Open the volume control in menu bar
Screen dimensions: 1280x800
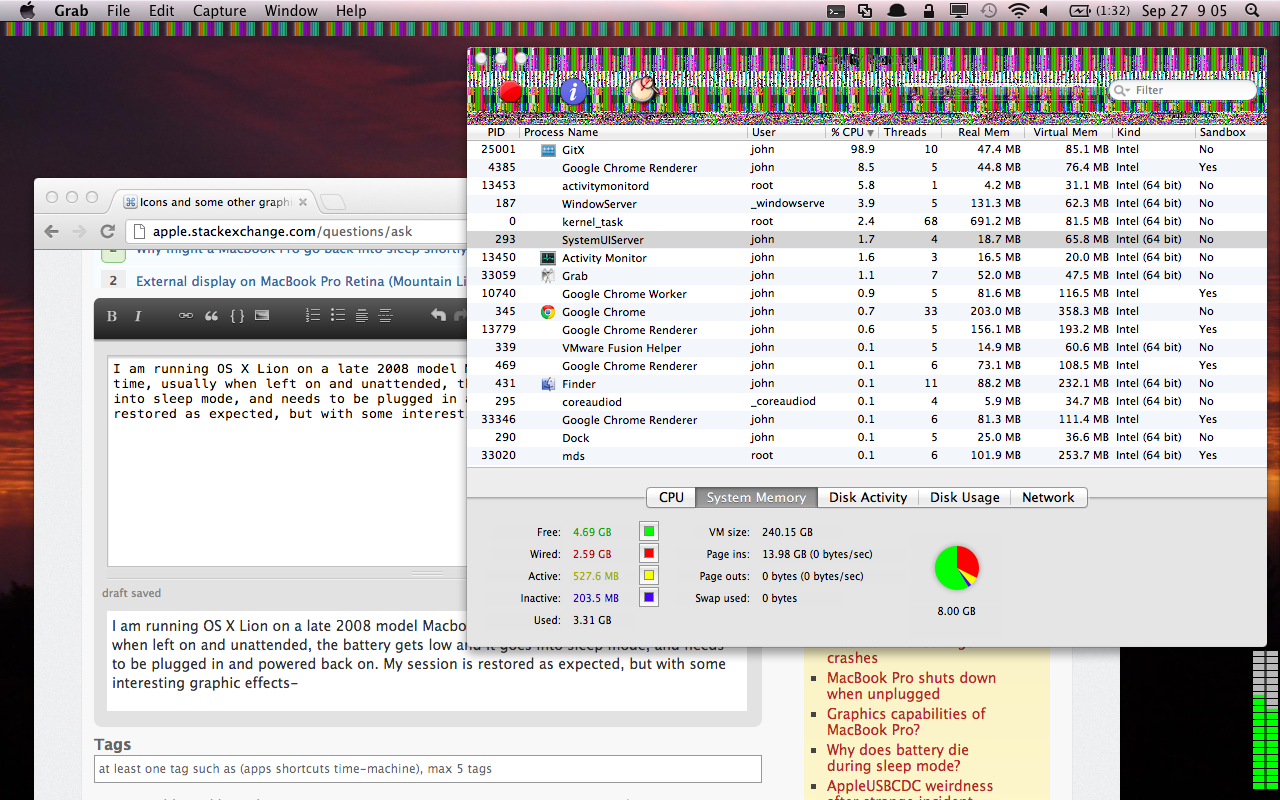coord(1045,11)
